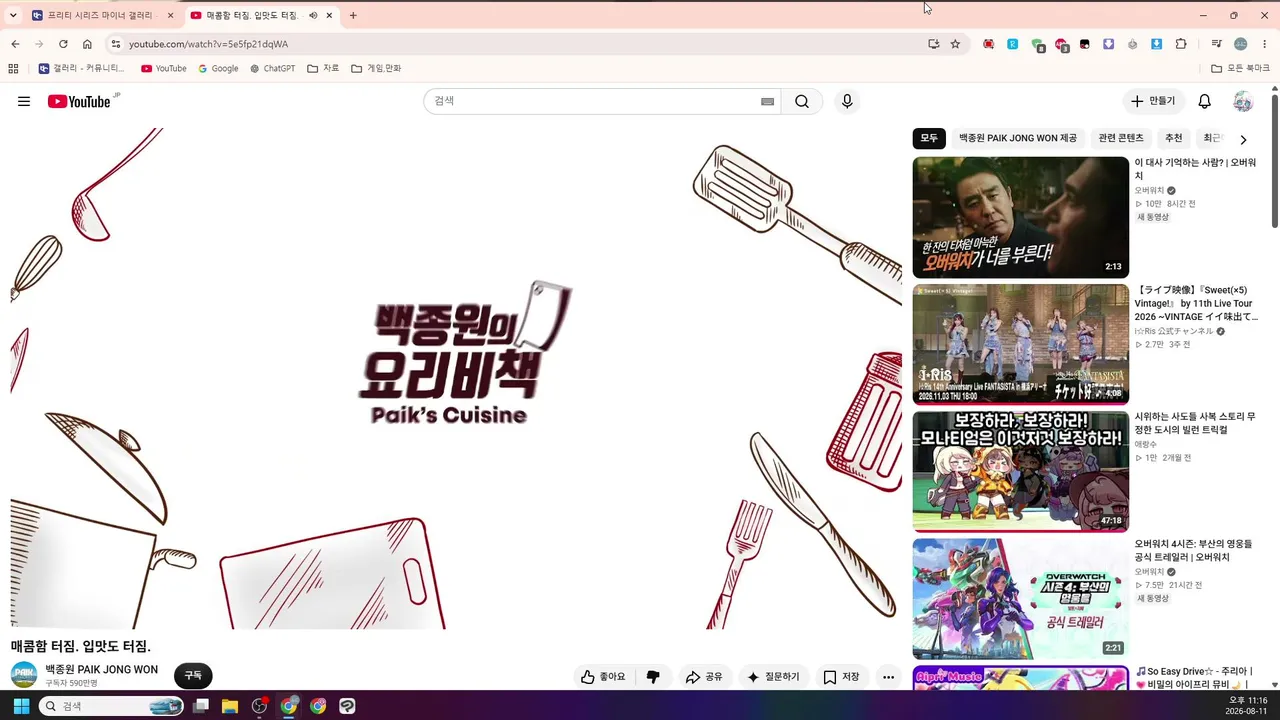Go back using the browser back arrow
The height and width of the screenshot is (720, 1280).
pos(15,44)
